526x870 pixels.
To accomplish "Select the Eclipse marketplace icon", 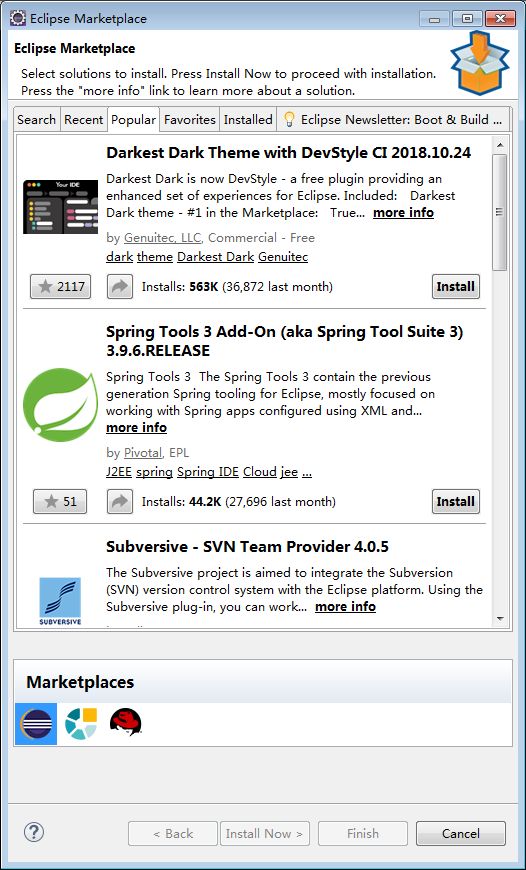I will click(36, 724).
